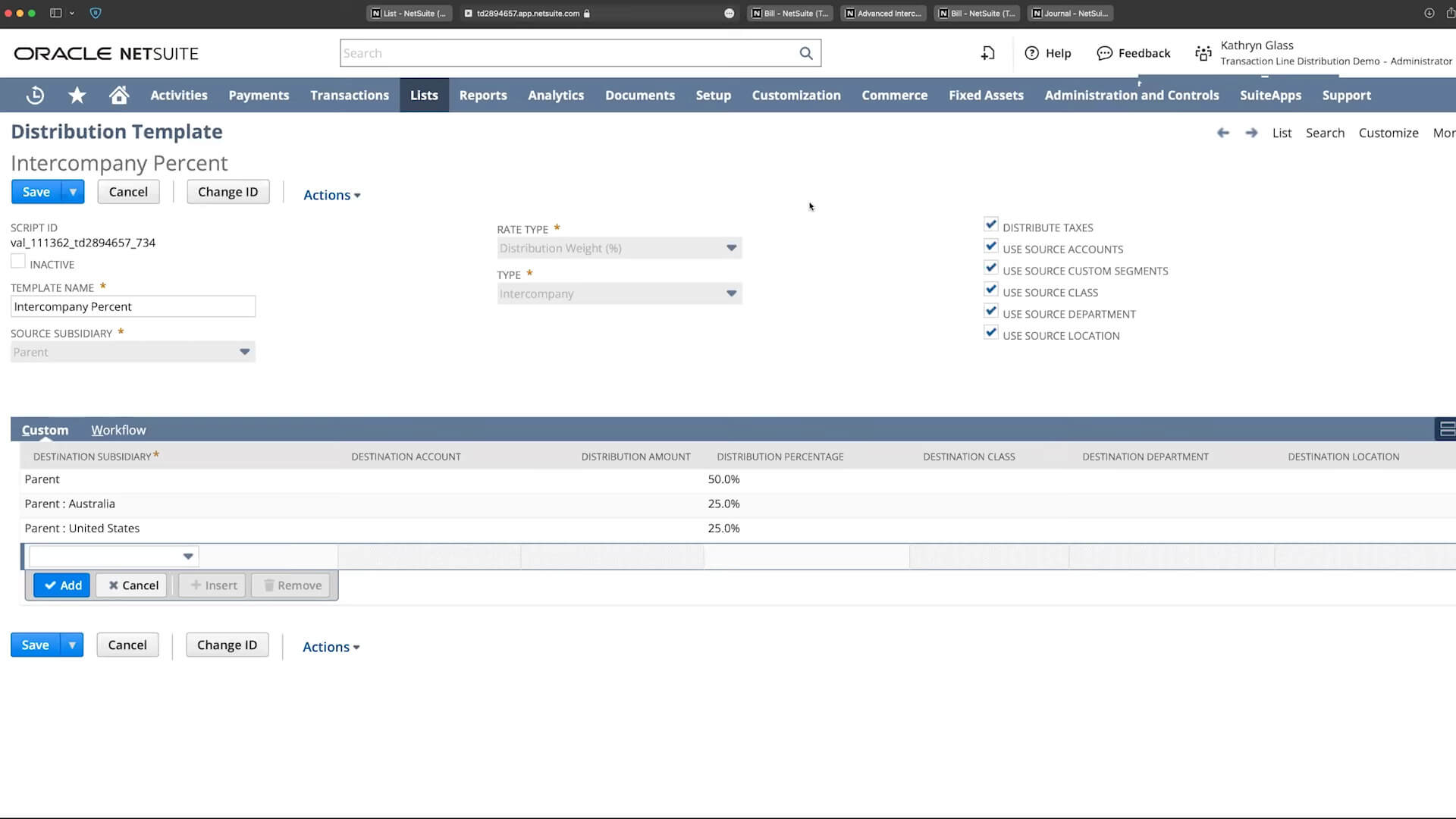
Task: Uncheck the DISTRIBUTE TAXES checkbox
Action: tap(991, 224)
